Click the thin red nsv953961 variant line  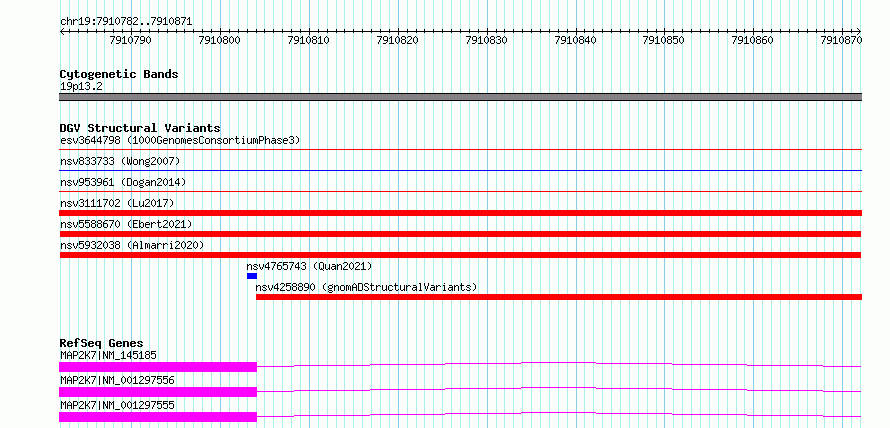[461, 192]
